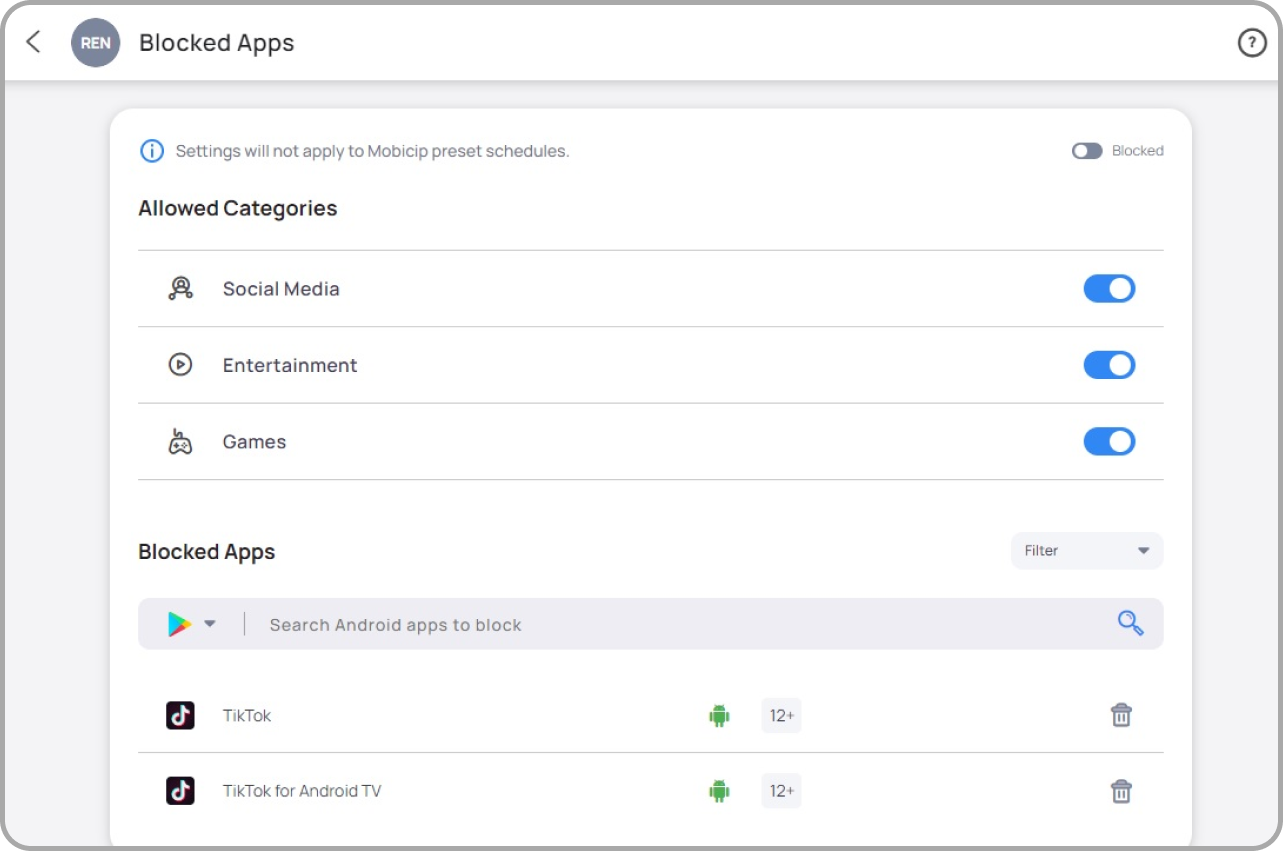
Task: Click 12+ badge for TikTok for Android TV
Action: (781, 791)
